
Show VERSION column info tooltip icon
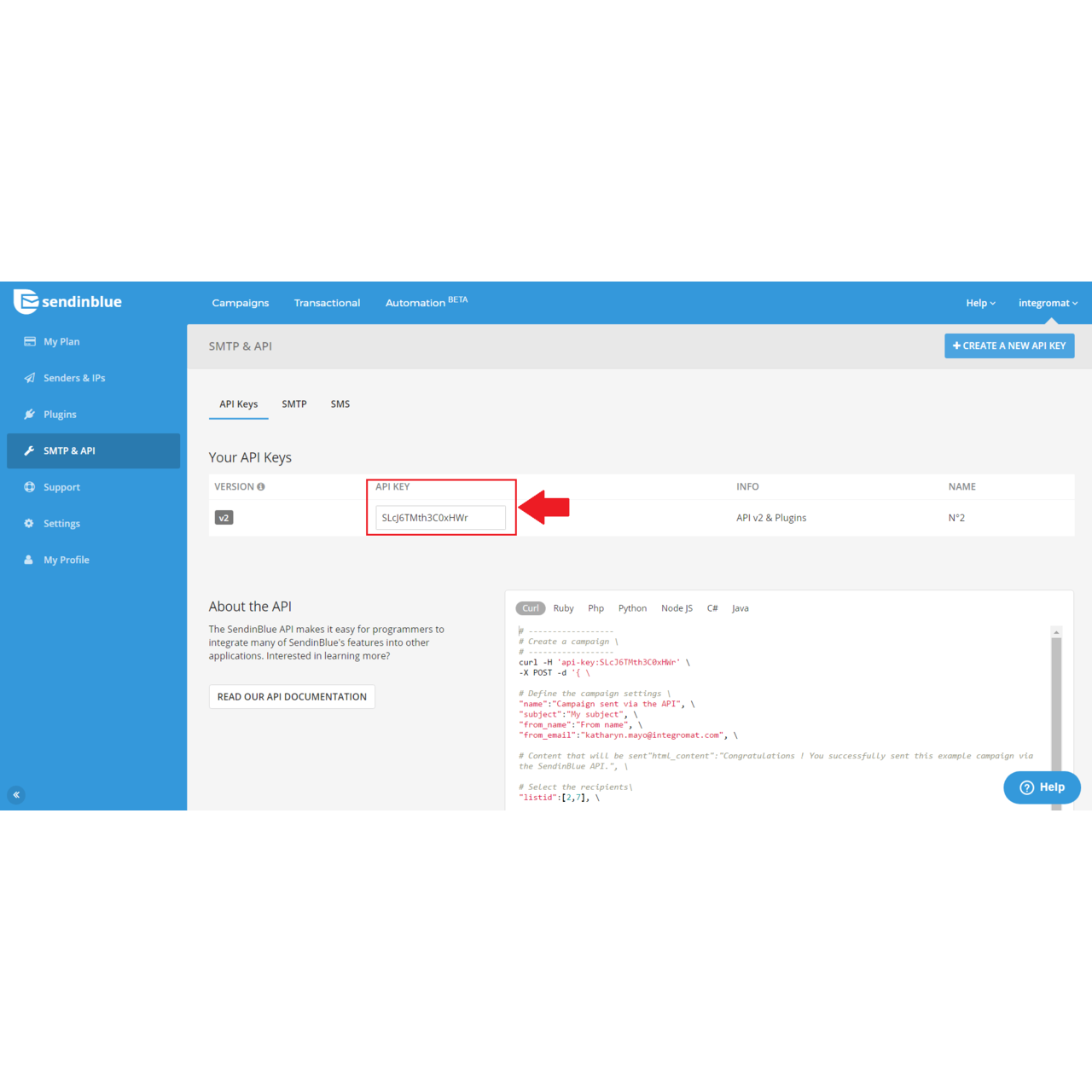coord(261,486)
